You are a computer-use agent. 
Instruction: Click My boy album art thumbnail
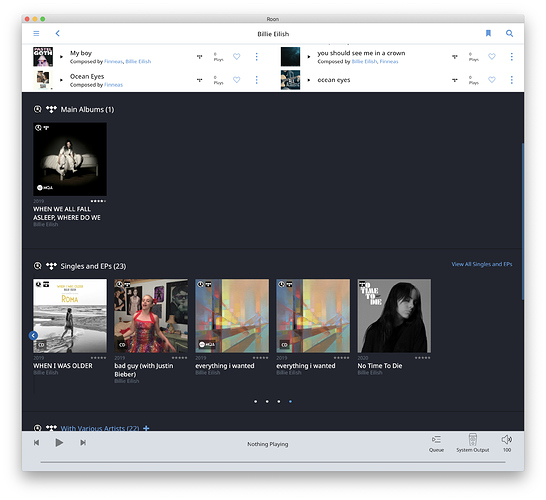point(43,56)
